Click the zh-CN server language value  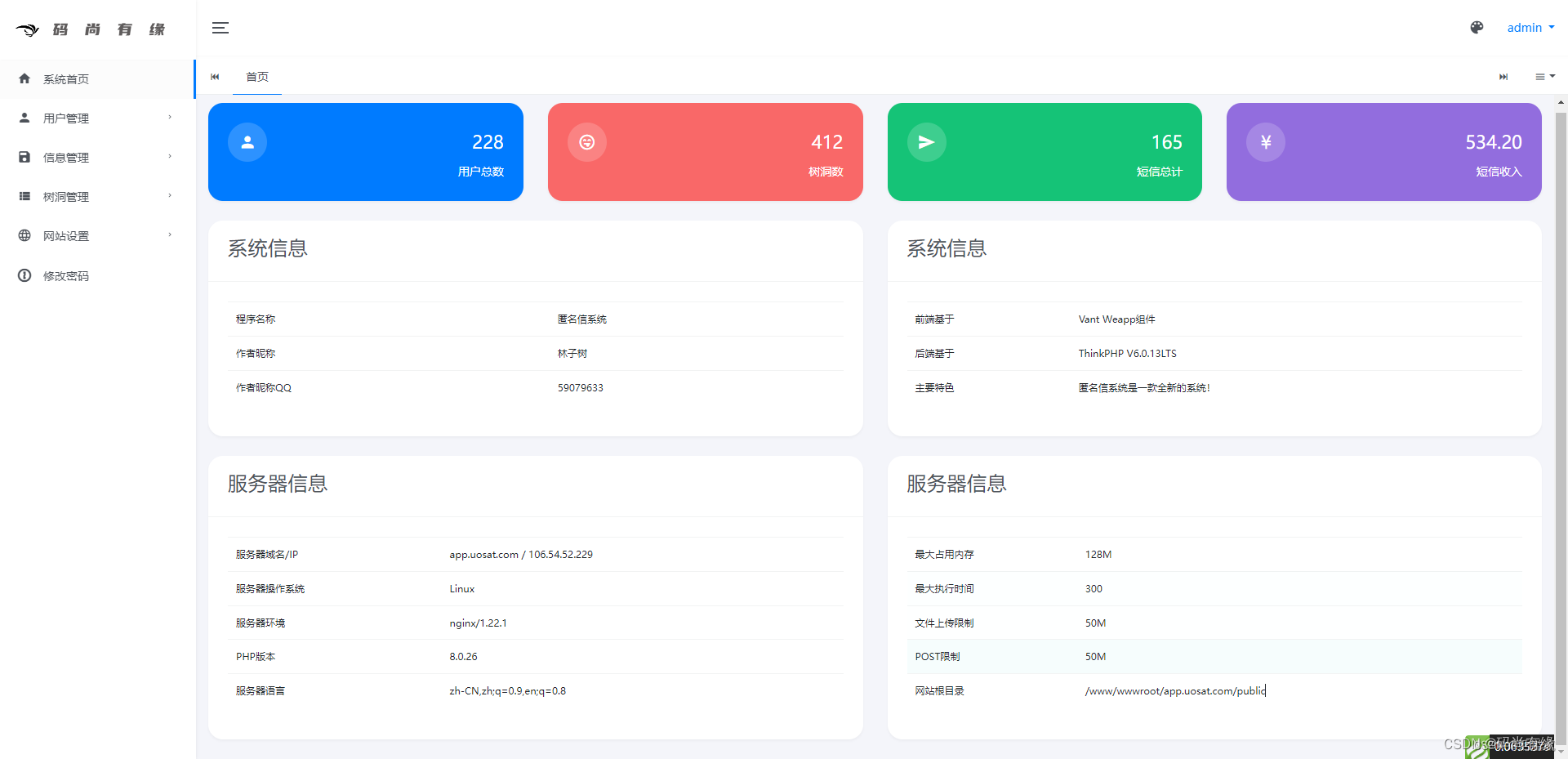pos(507,691)
